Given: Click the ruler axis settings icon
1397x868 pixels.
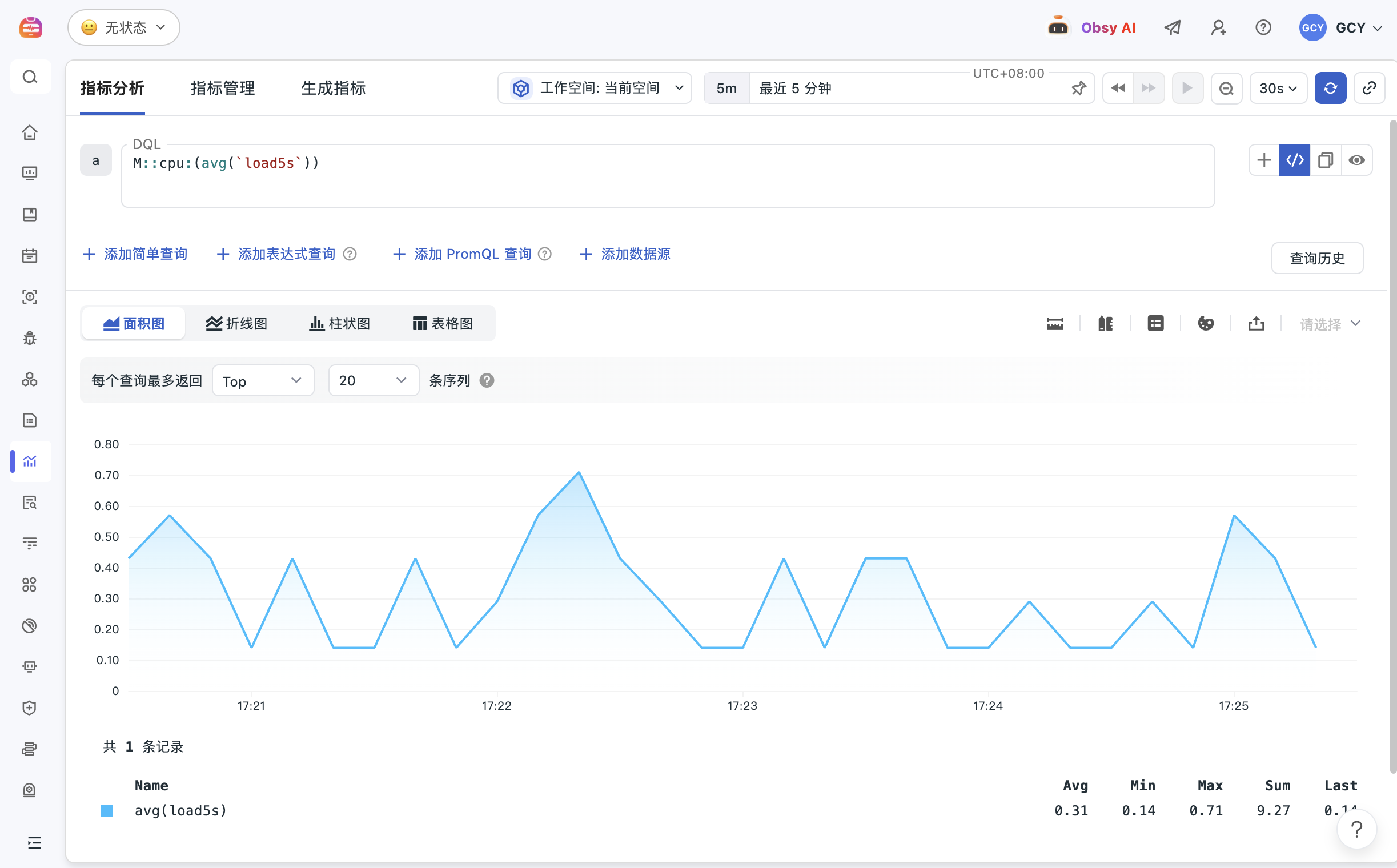Looking at the screenshot, I should (x=1055, y=324).
